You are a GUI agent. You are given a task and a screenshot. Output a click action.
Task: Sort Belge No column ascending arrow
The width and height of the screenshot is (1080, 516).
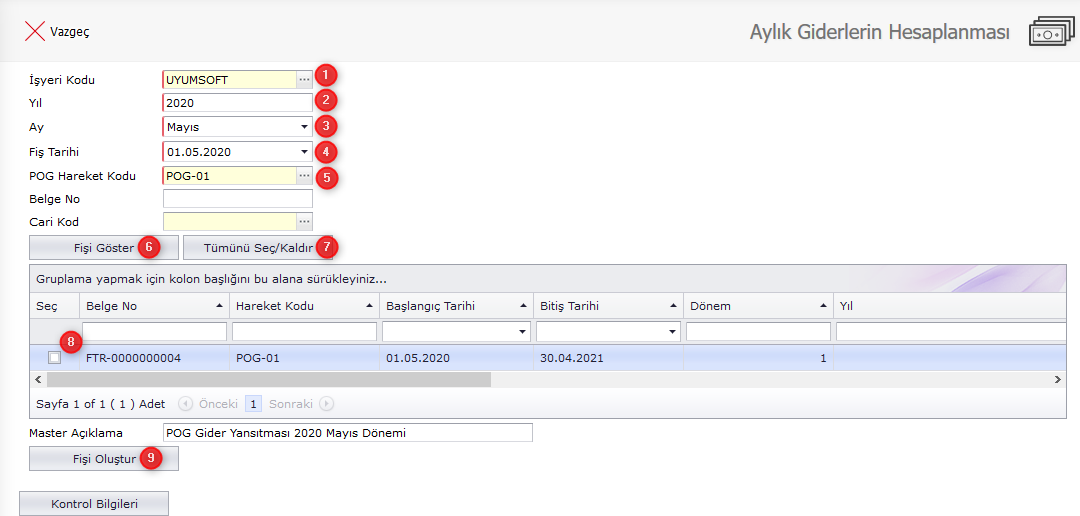[x=219, y=306]
